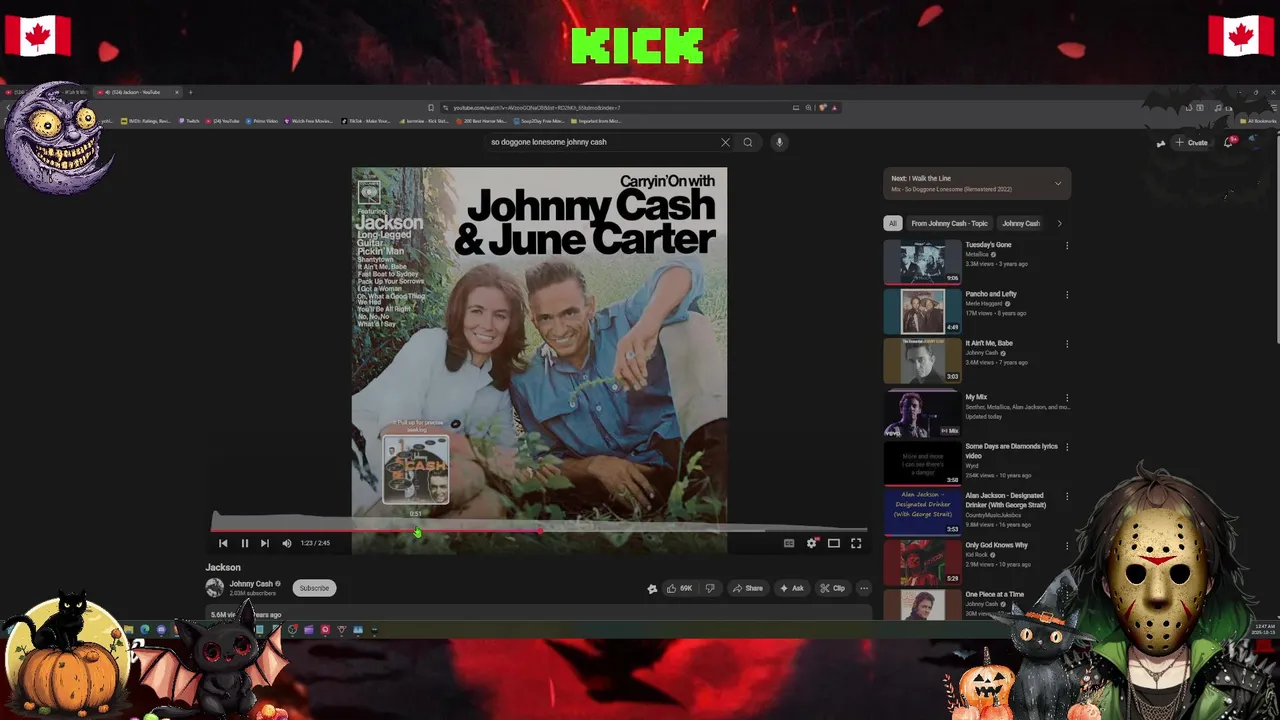The width and height of the screenshot is (1280, 720).
Task: Open the player settings gear
Action: coord(812,543)
